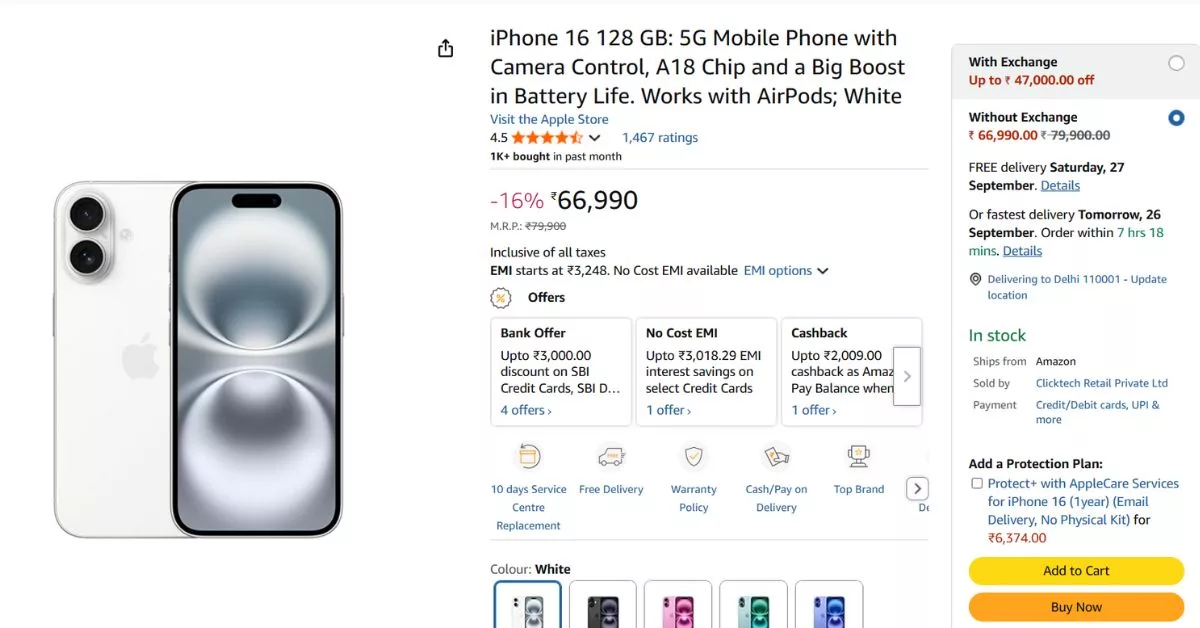Click the Visit the Apple Store link
The height and width of the screenshot is (628, 1200).
(548, 119)
